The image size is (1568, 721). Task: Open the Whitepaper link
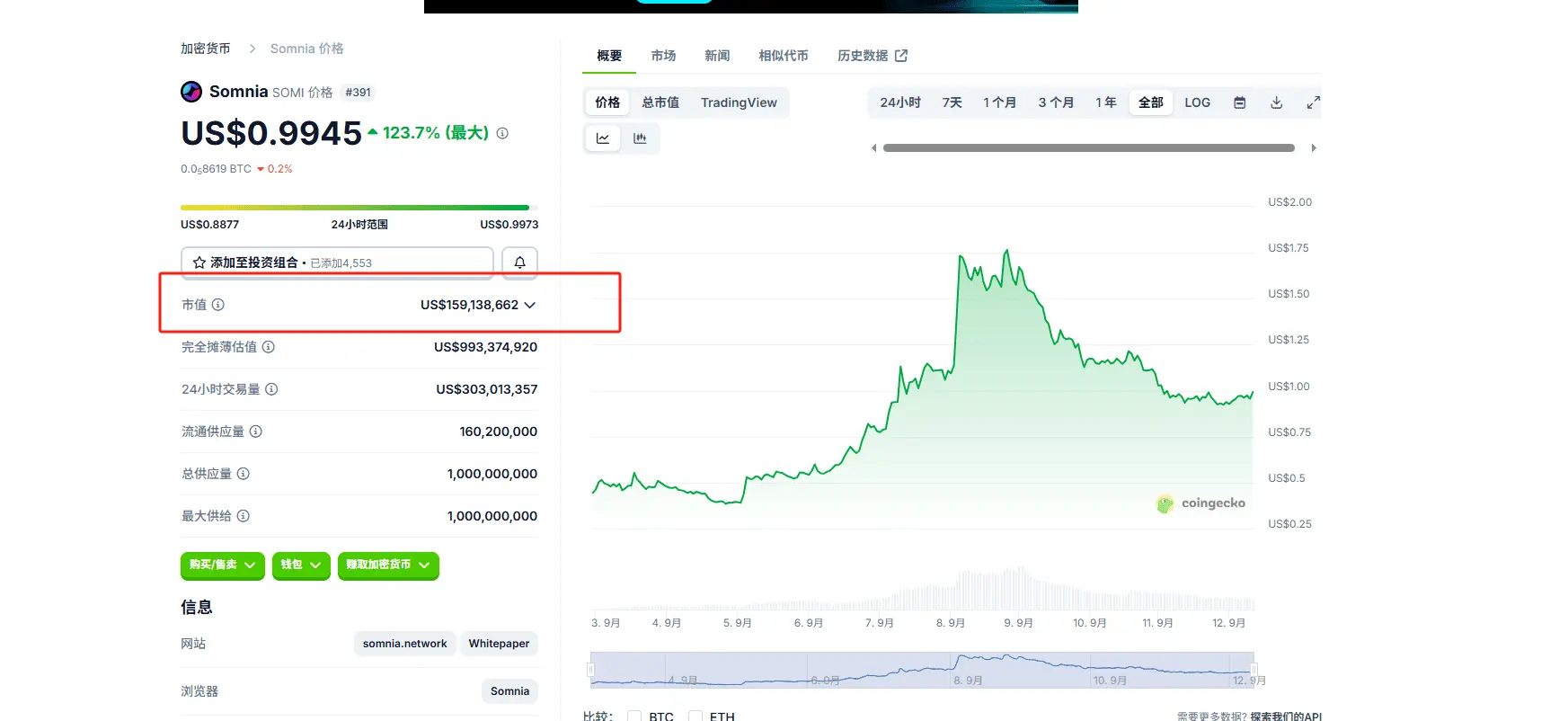(x=499, y=644)
